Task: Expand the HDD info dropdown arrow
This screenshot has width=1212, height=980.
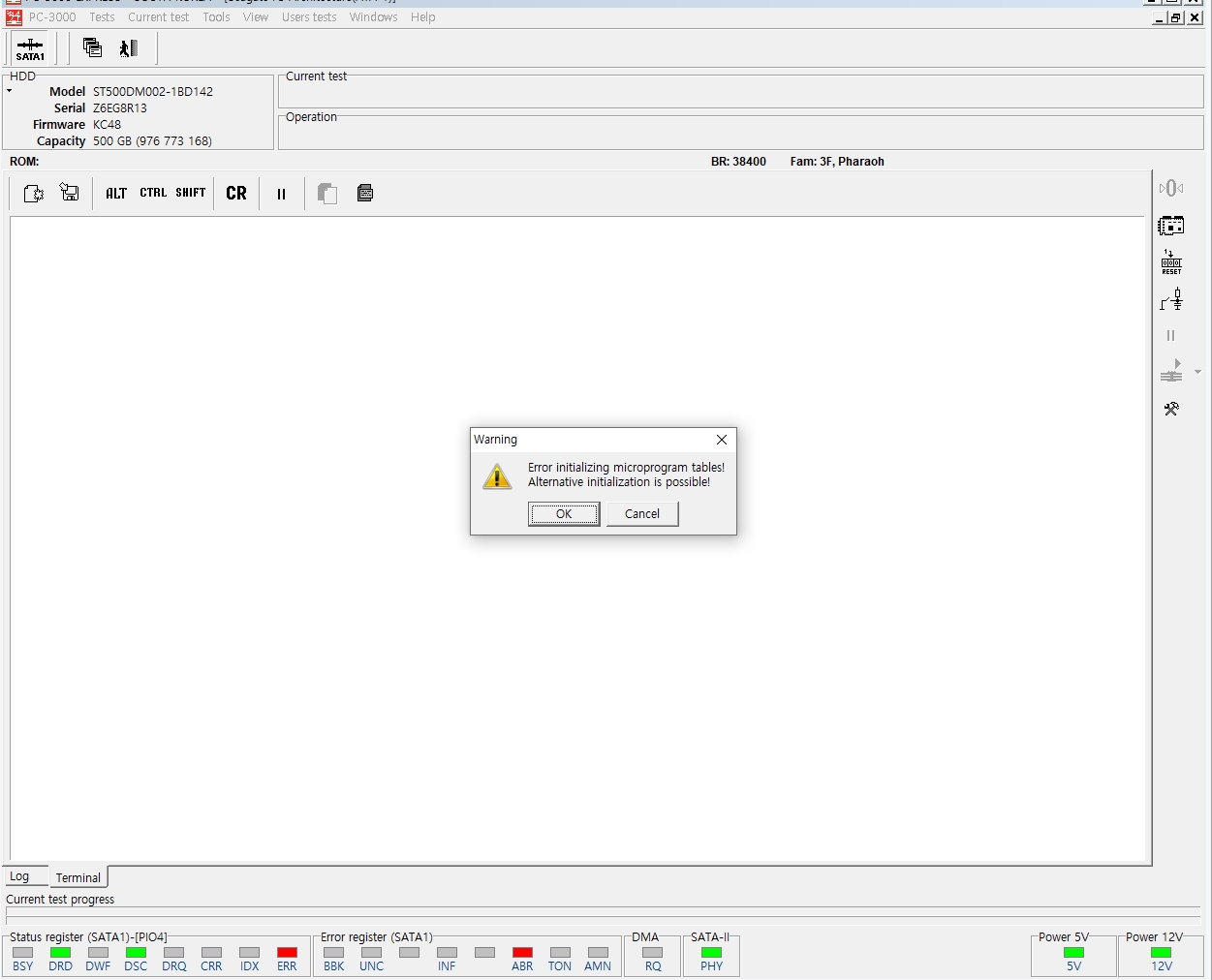Action: [x=9, y=91]
